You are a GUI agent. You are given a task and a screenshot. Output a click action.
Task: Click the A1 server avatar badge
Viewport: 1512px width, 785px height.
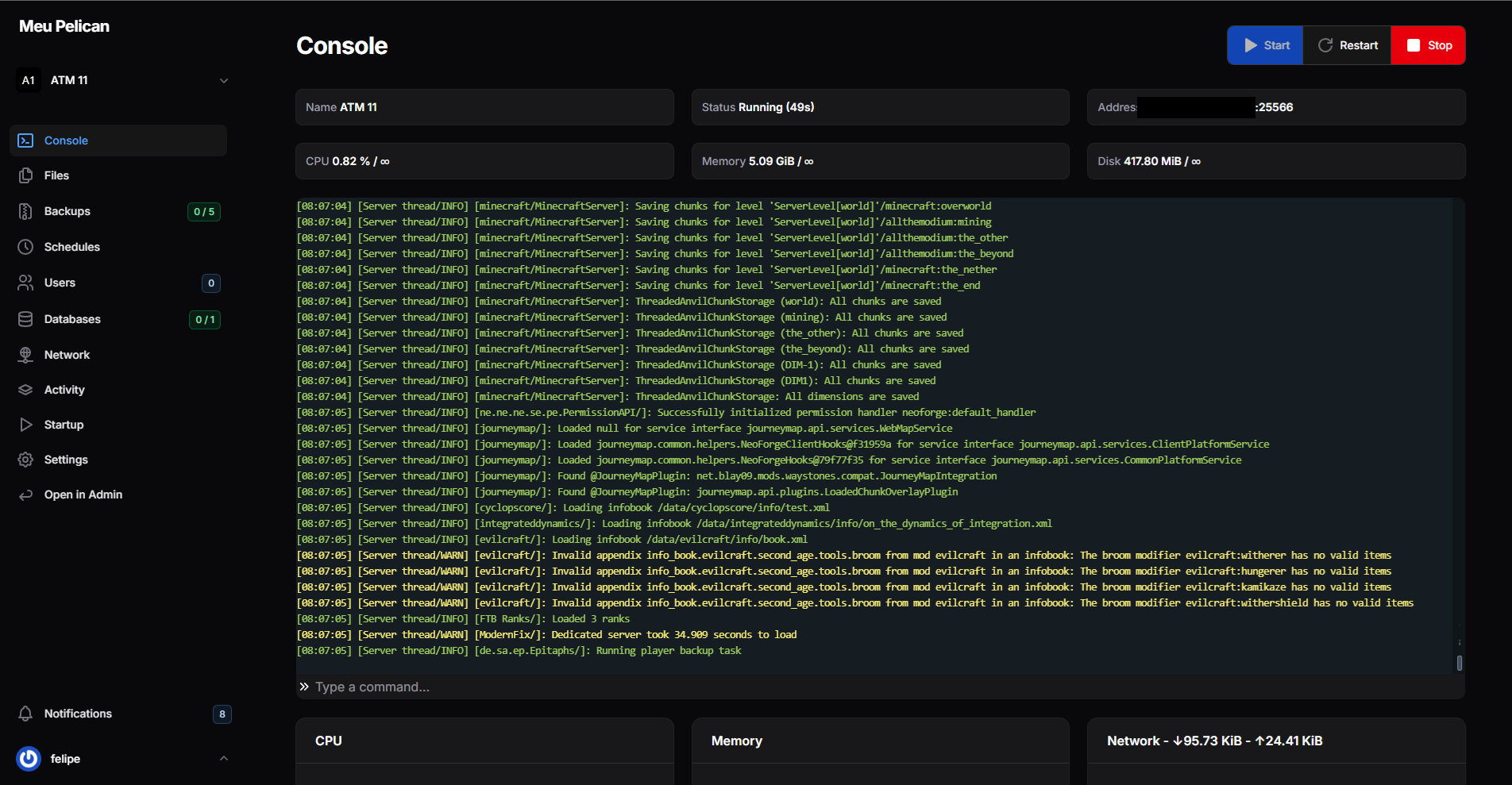29,80
